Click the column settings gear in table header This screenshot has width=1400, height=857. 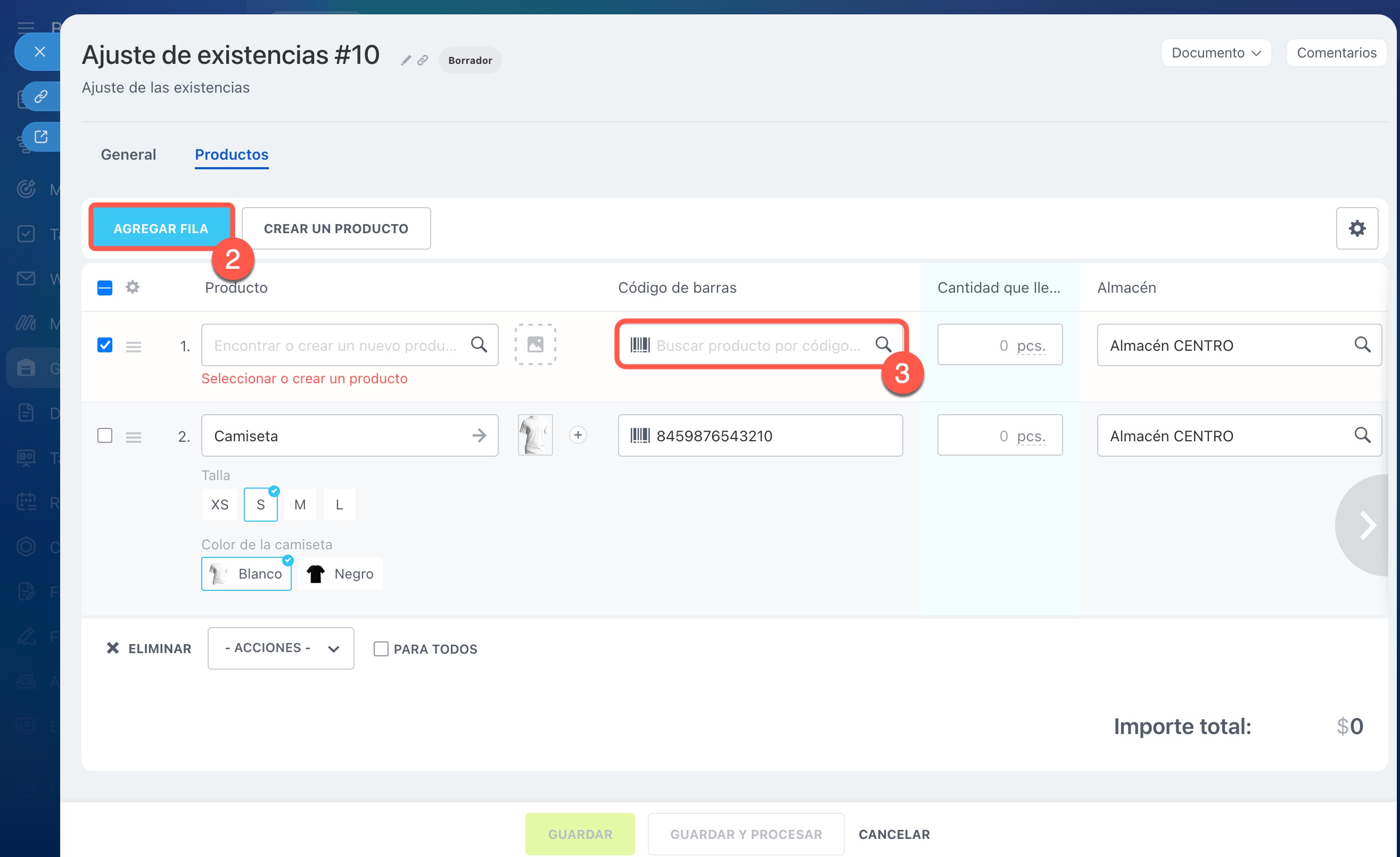click(x=133, y=287)
